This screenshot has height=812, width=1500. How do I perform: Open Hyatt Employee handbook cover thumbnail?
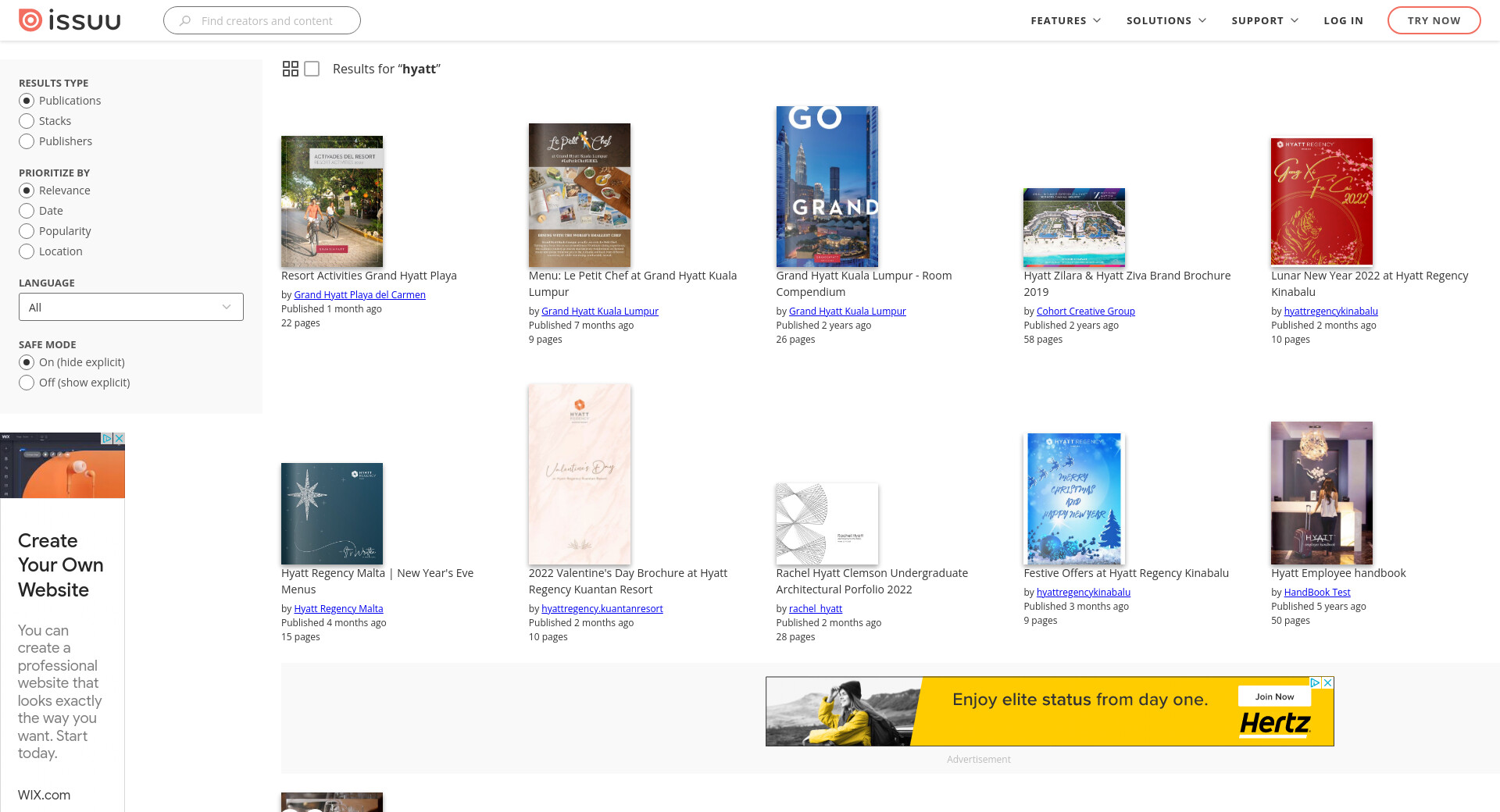coord(1321,493)
